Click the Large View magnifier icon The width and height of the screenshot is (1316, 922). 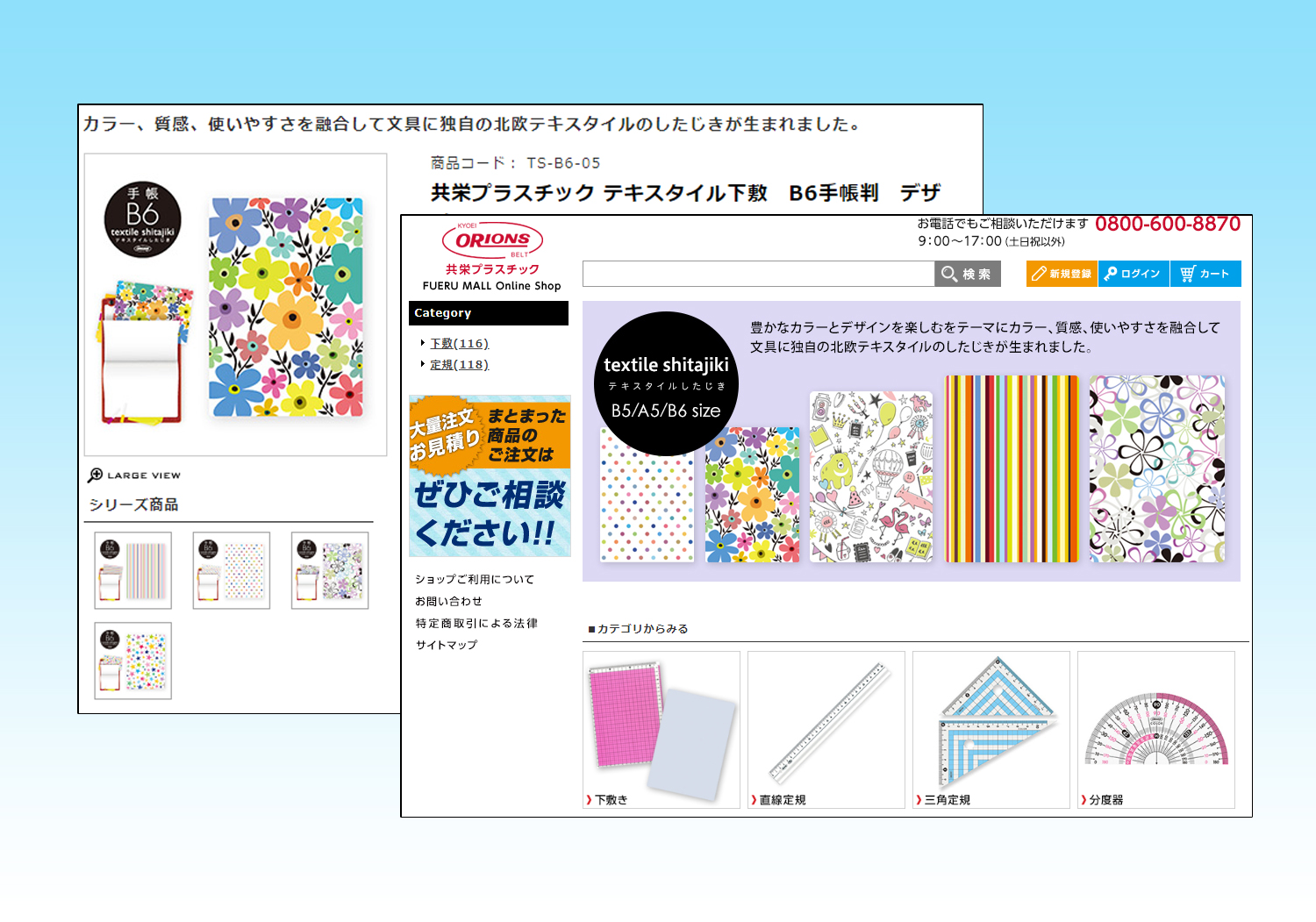pos(96,475)
